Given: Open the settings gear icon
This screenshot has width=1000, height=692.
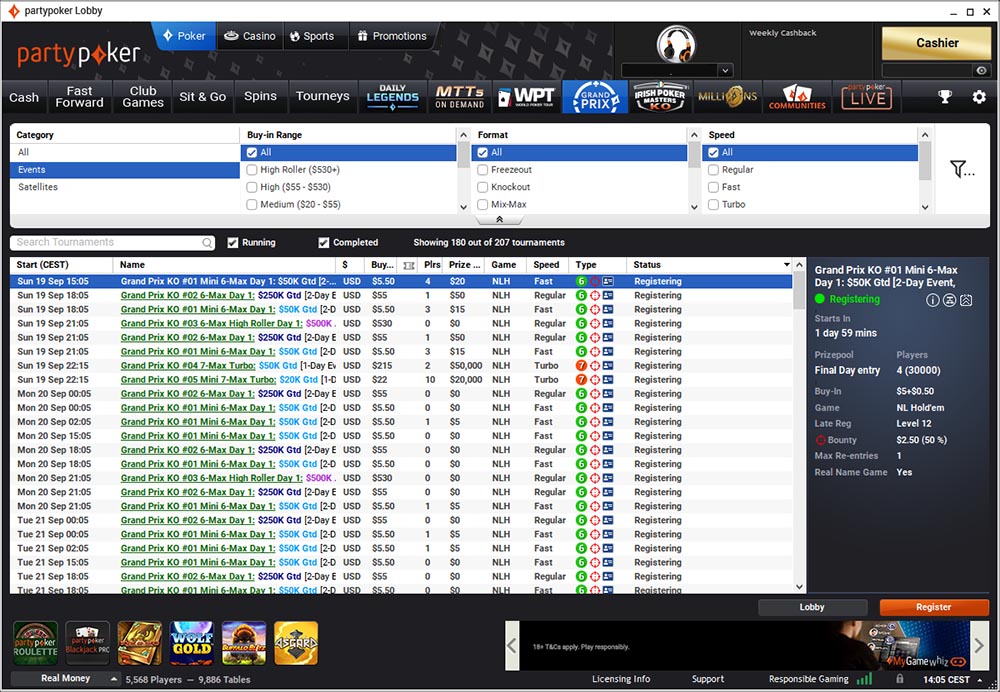Looking at the screenshot, I should (x=979, y=96).
